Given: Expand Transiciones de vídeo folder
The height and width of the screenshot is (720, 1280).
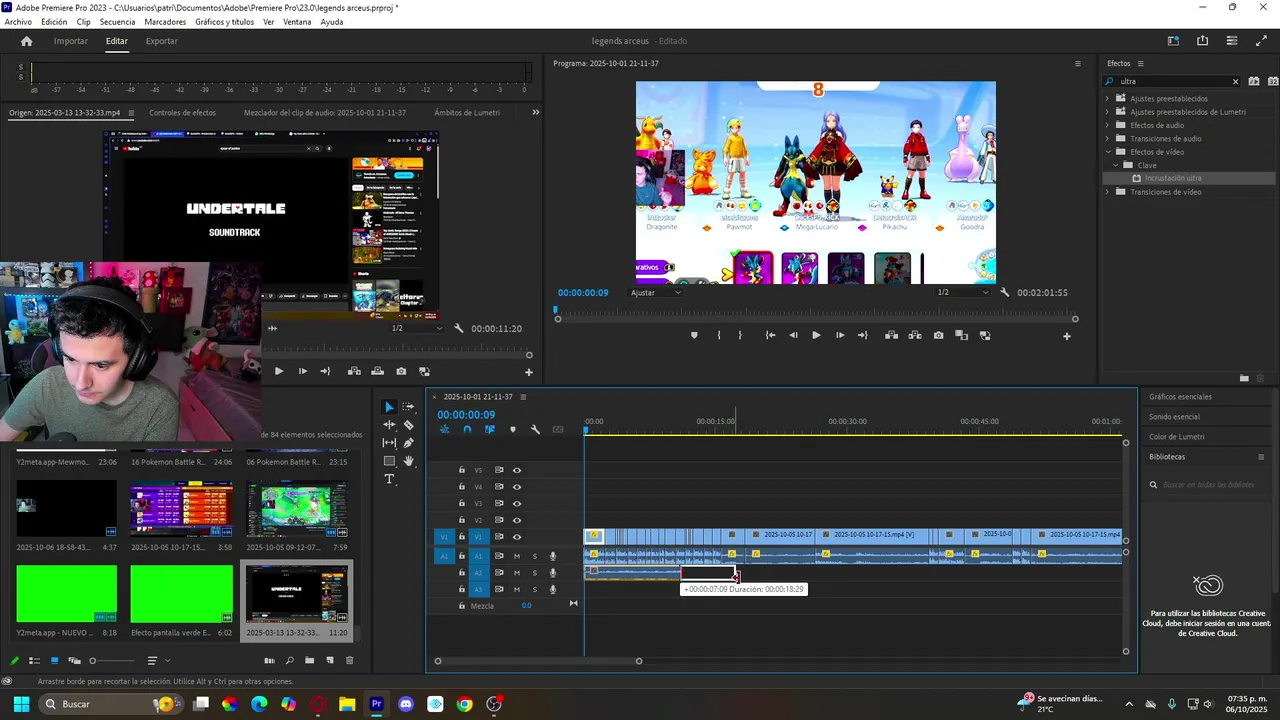Looking at the screenshot, I should click(x=1107, y=191).
